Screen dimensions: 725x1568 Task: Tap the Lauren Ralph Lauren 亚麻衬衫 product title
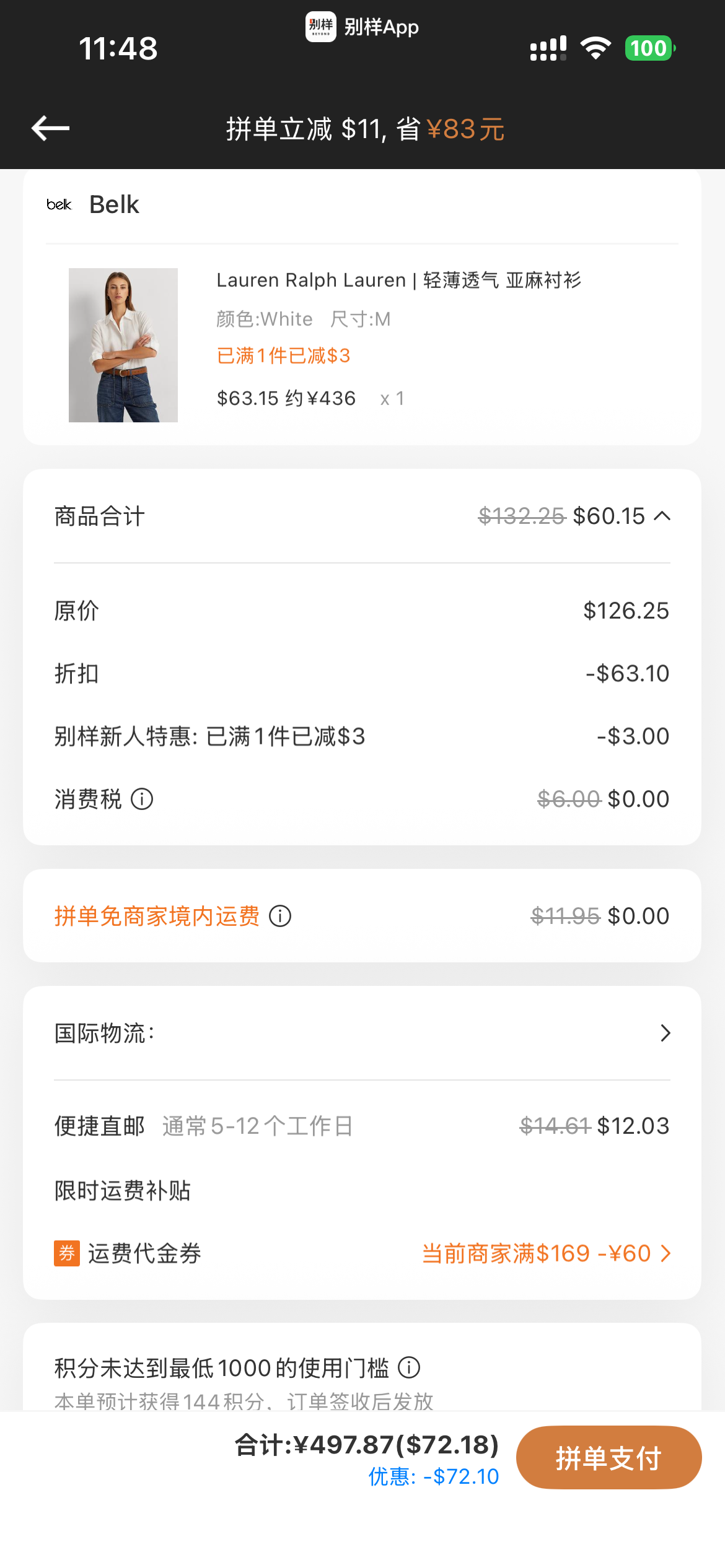[x=398, y=280]
